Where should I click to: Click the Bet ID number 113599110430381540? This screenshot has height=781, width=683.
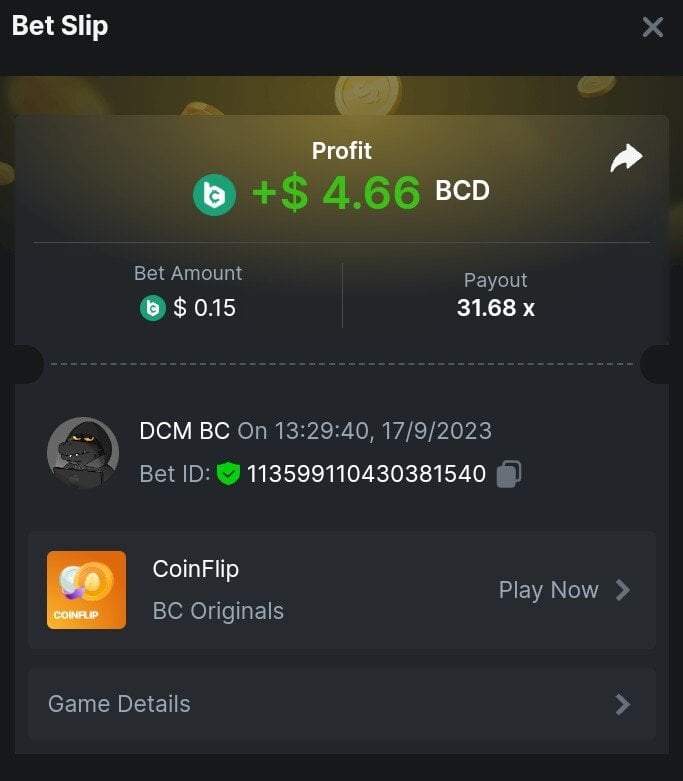tap(366, 474)
